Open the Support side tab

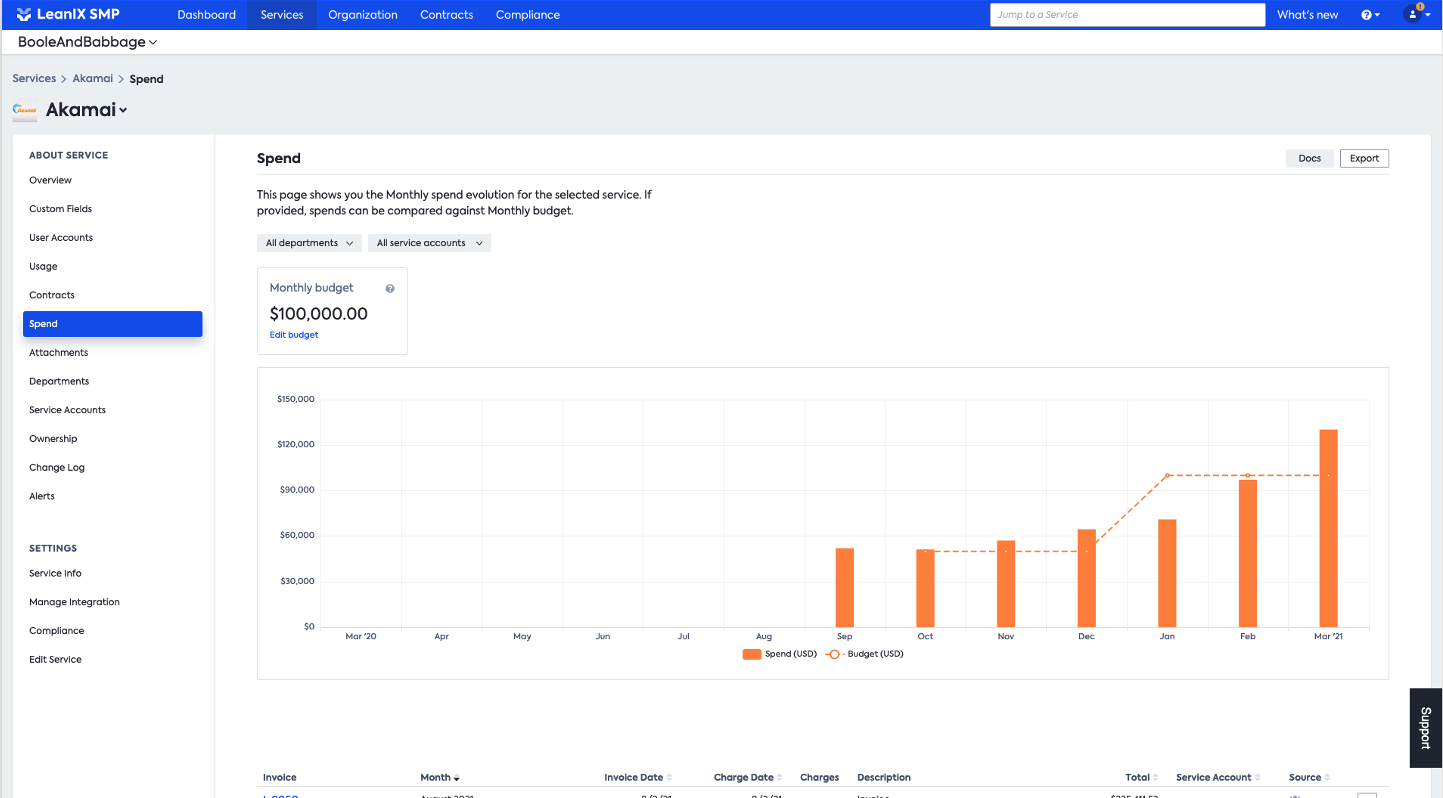(1426, 728)
